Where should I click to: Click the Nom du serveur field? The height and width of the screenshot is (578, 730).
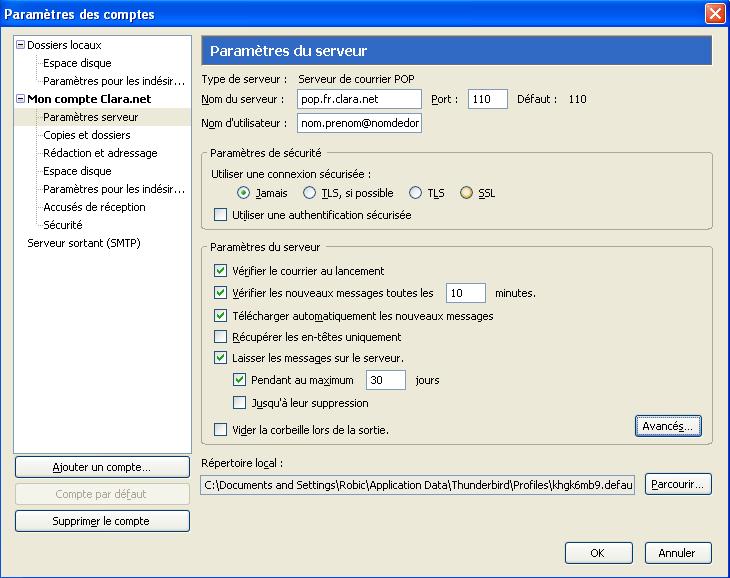[359, 99]
